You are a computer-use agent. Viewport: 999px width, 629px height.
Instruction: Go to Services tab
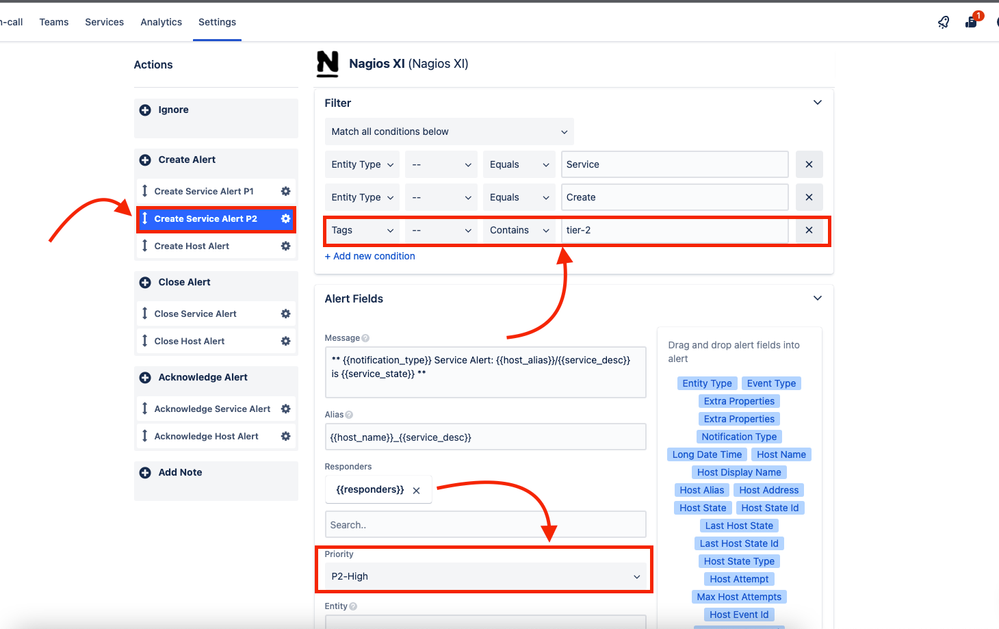point(104,22)
